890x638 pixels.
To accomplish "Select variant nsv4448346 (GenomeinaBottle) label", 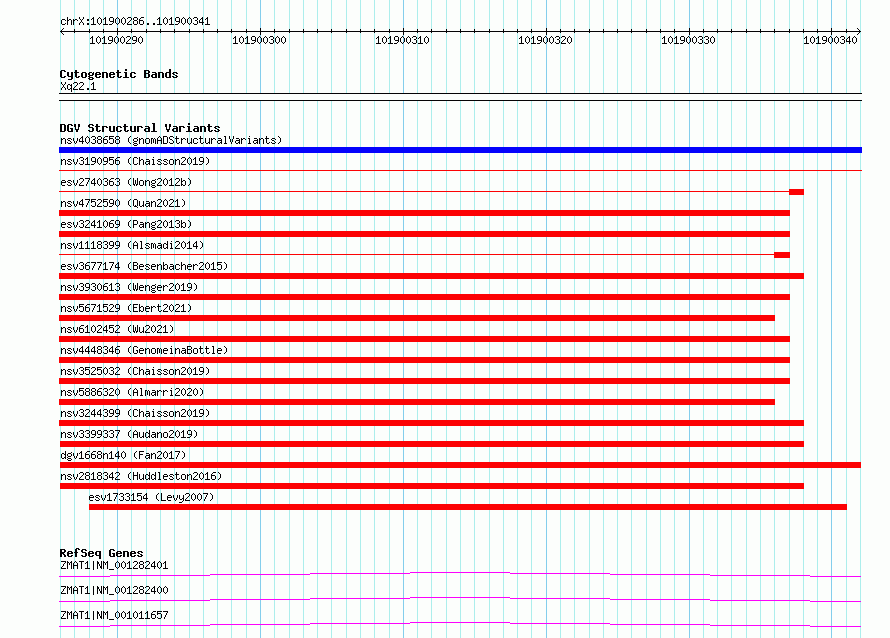I will (x=144, y=350).
